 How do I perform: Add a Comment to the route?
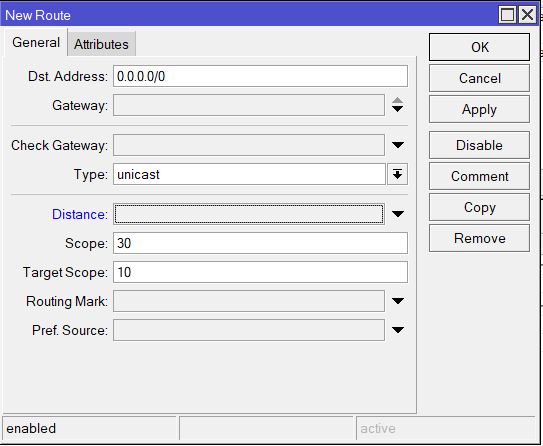(479, 176)
